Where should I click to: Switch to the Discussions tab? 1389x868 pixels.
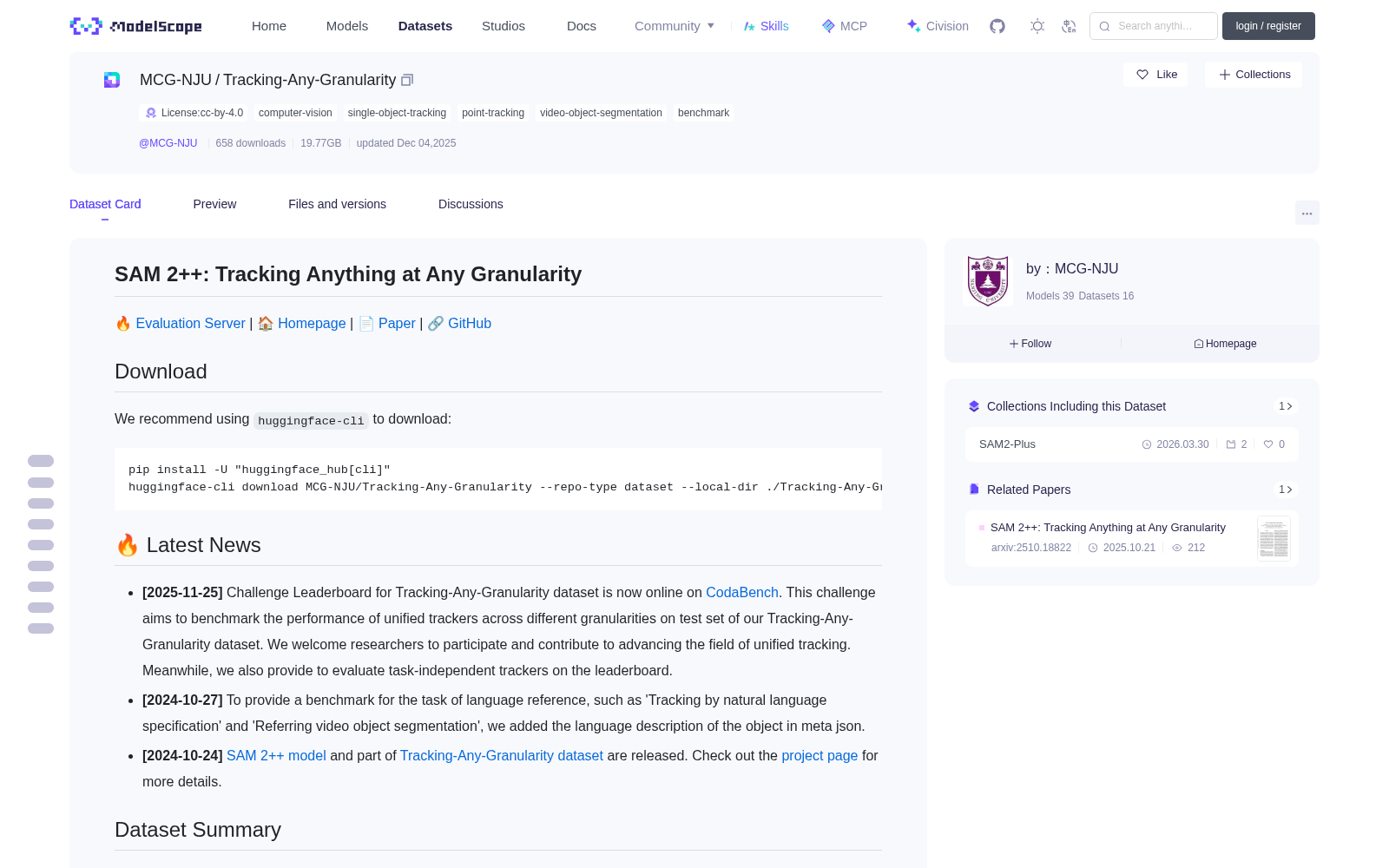[471, 204]
